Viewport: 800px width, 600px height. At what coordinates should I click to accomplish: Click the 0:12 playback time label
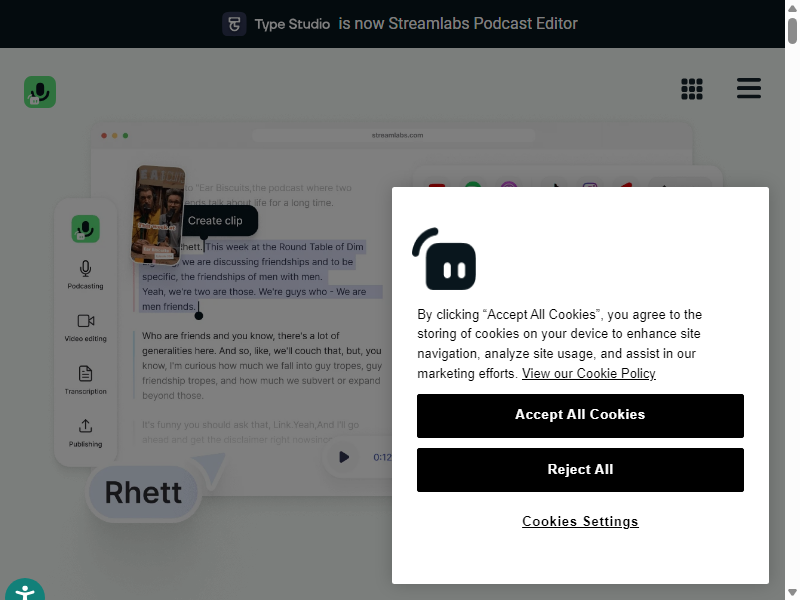[x=382, y=457]
